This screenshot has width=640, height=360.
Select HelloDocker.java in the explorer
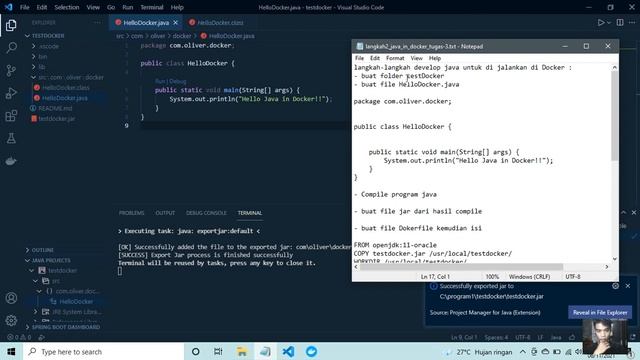(64, 98)
